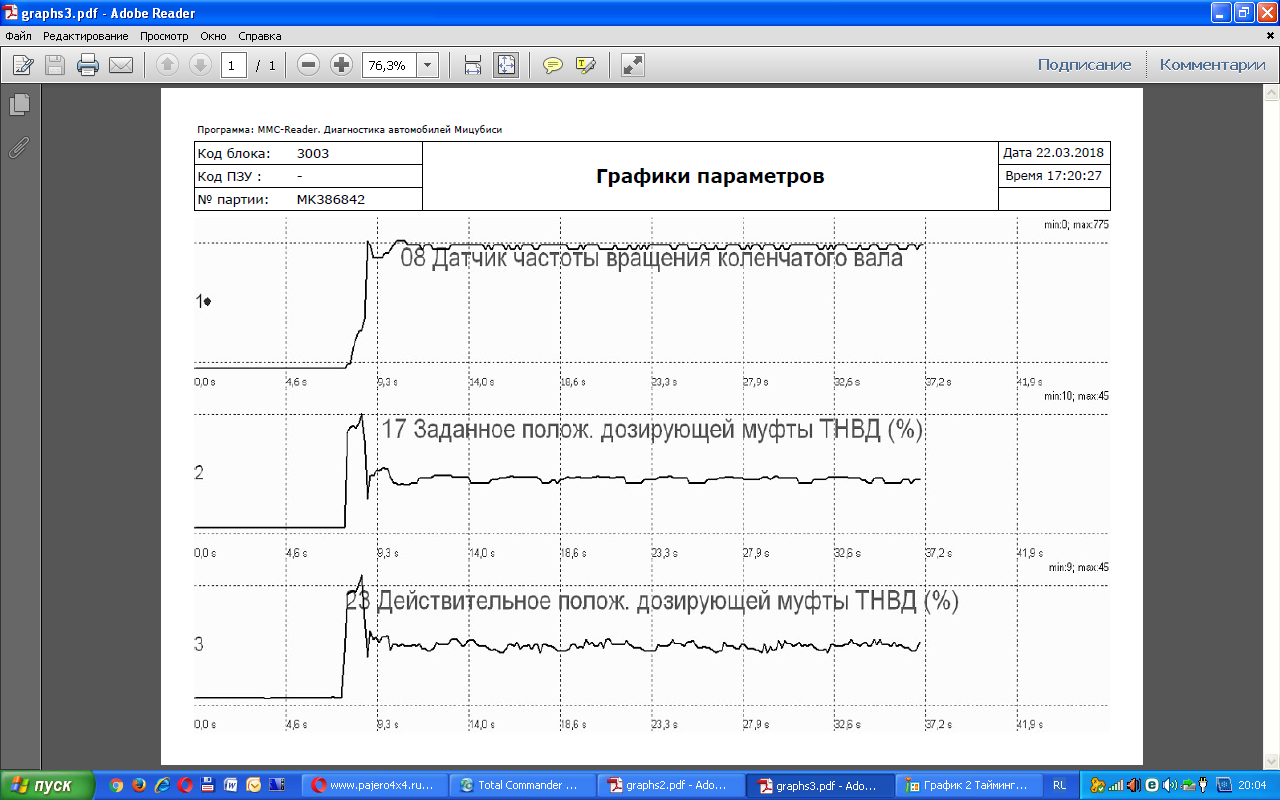
Task: Open the Справка menu
Action: (260, 36)
